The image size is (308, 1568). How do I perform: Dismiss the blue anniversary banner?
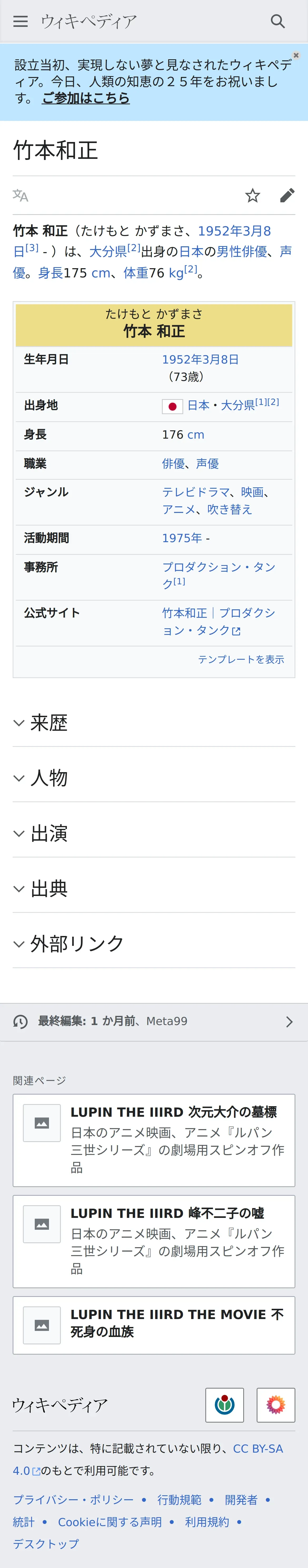(x=296, y=55)
